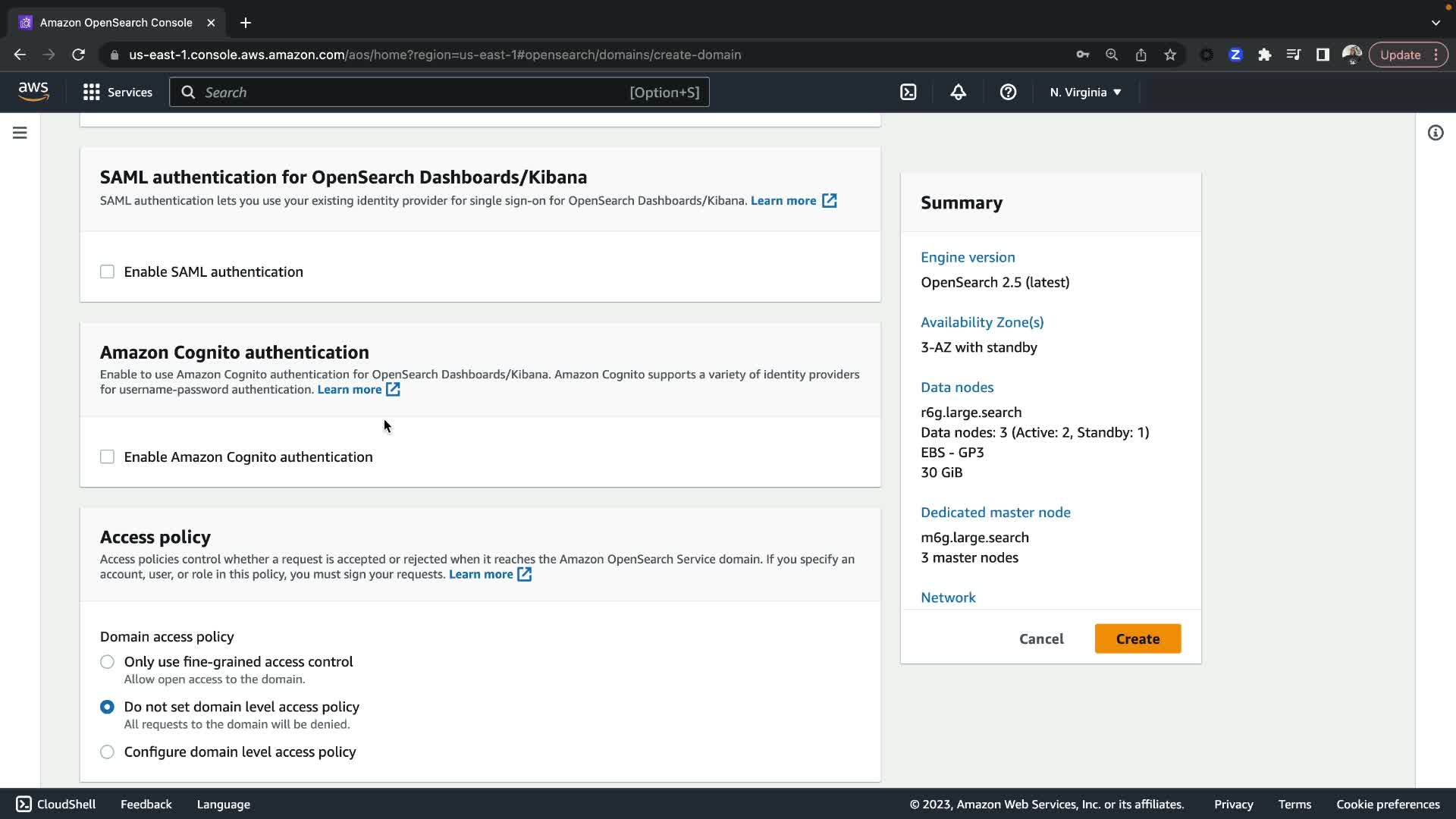Open the Chrome Update menu
1456x819 pixels.
[x=1407, y=55]
